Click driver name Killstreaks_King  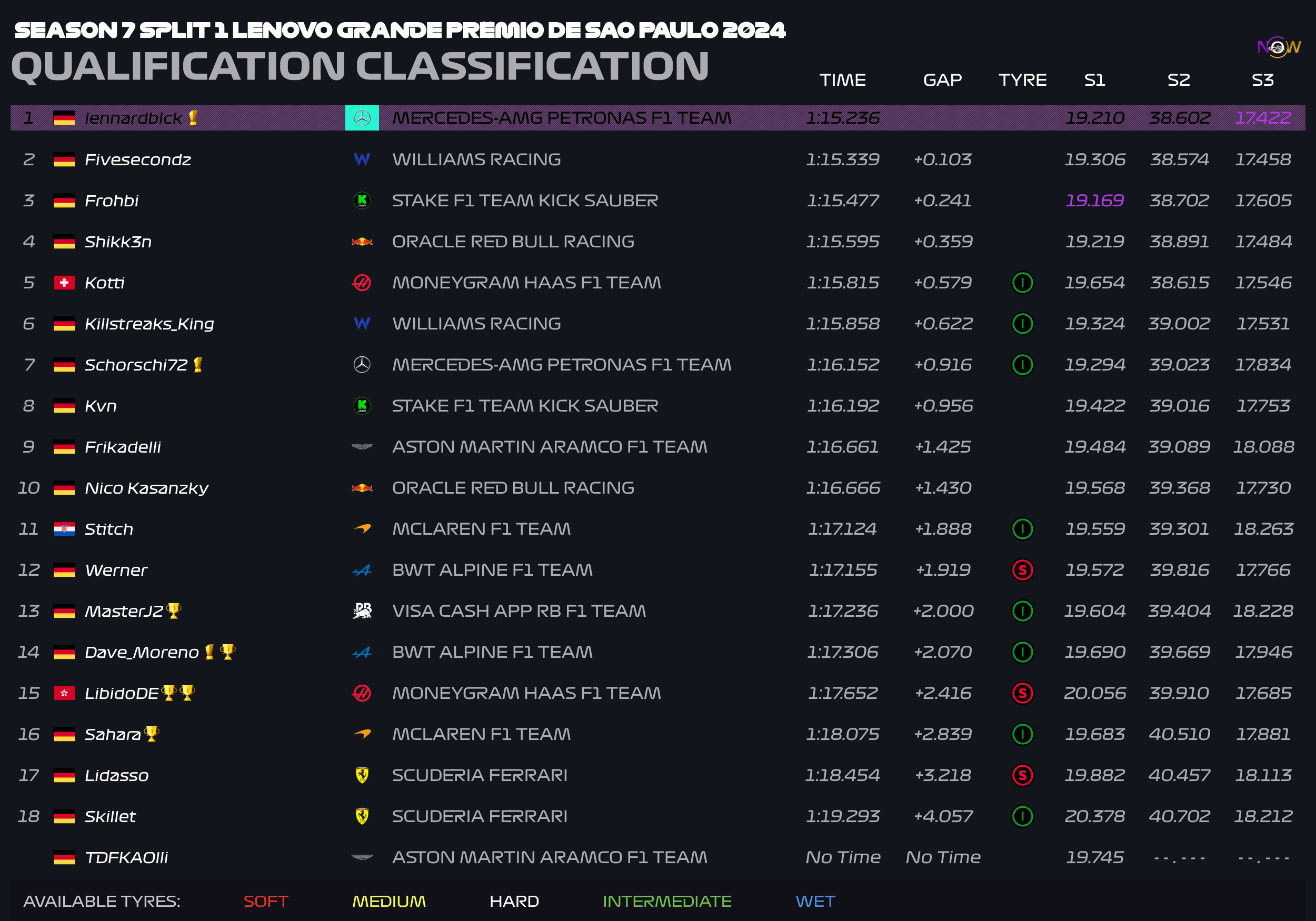tap(149, 324)
